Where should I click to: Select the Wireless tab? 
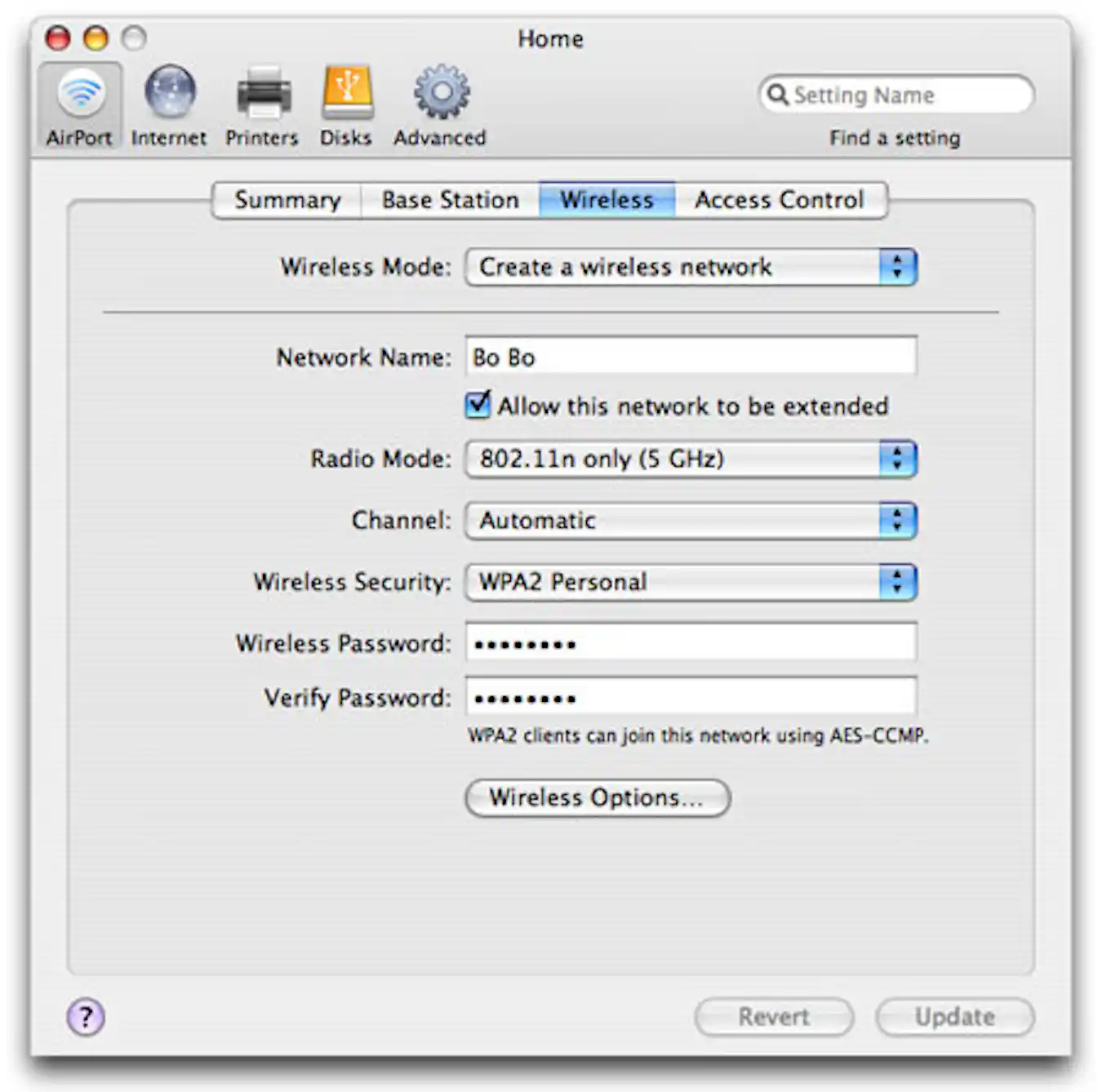607,200
